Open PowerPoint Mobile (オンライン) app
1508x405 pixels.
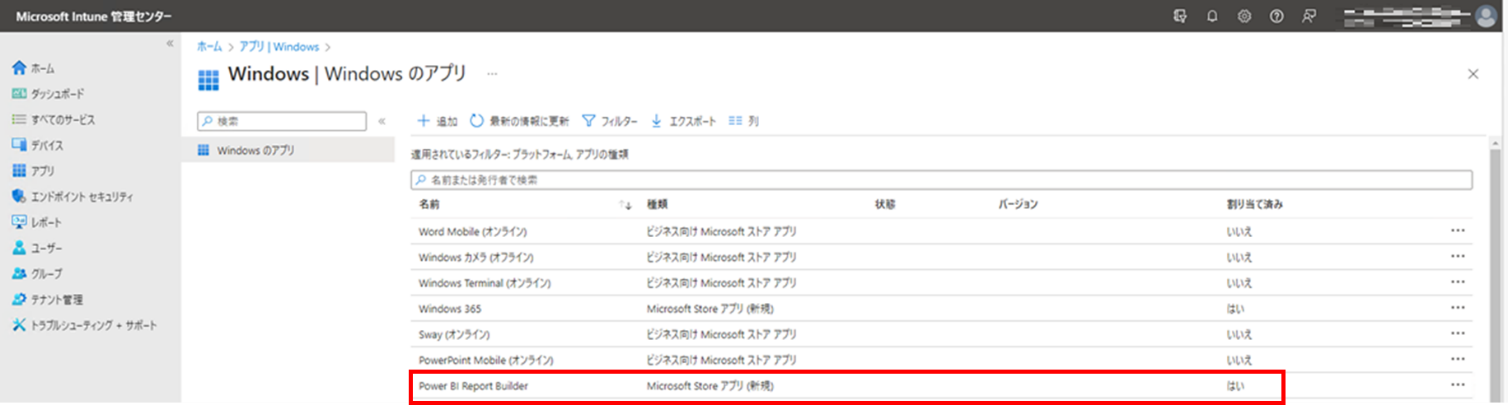(486, 359)
